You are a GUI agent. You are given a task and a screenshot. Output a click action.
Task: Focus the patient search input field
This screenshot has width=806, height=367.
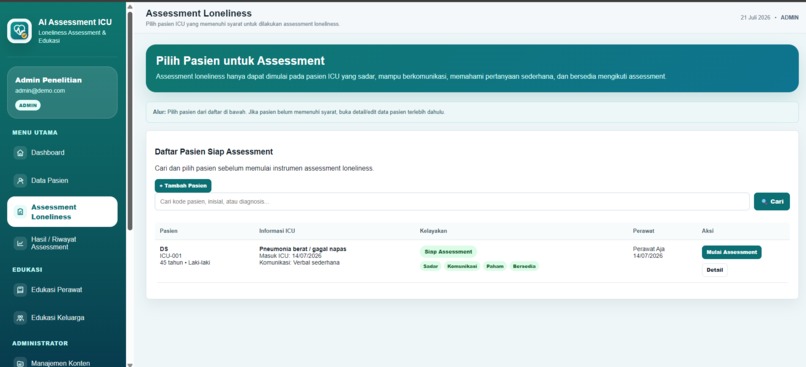[452, 201]
